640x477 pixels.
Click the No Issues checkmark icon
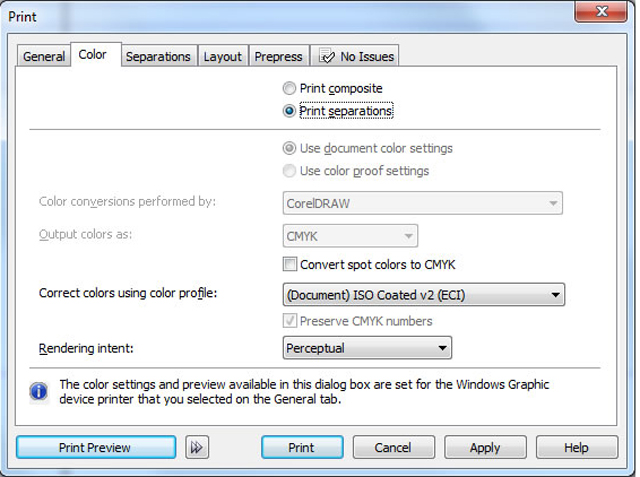pos(327,56)
